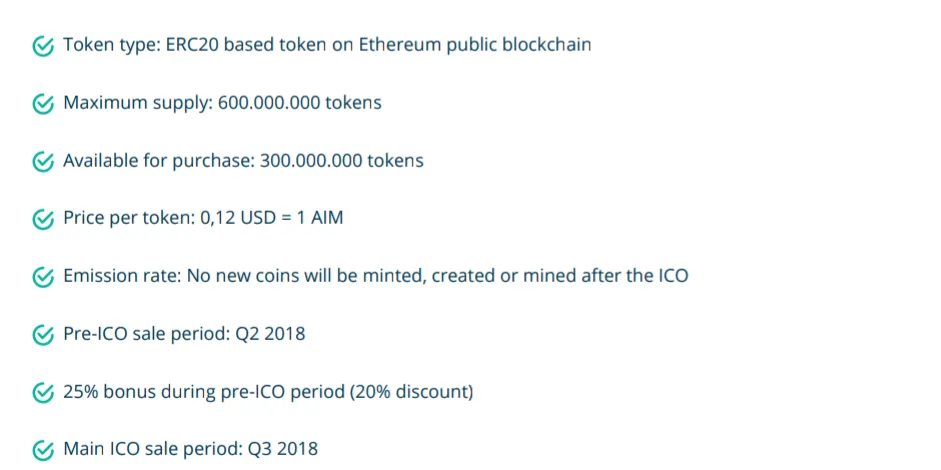
Task: Click the checkmark icon beside Available for purchase
Action: (43, 161)
